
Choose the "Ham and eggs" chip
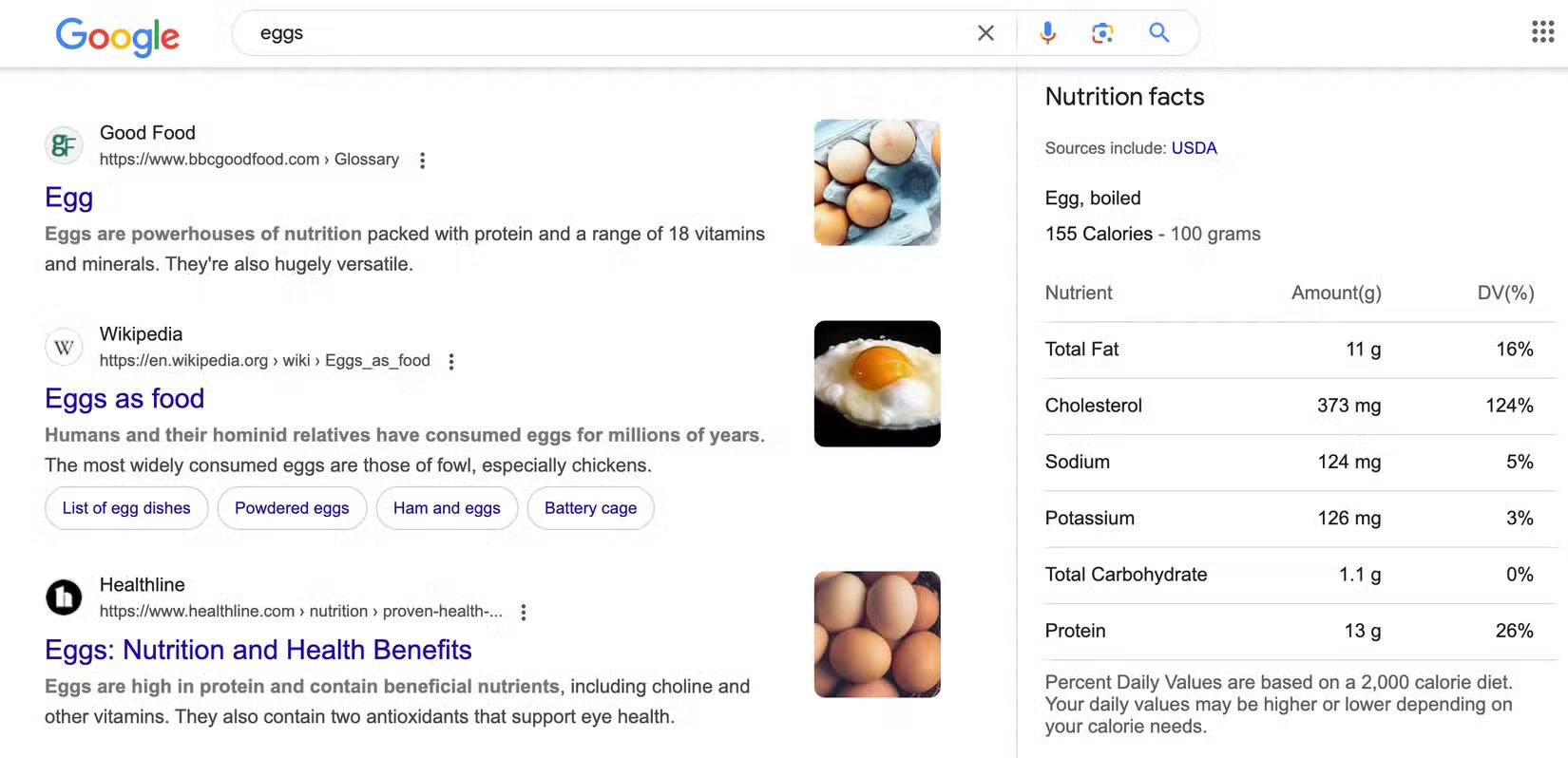coord(447,508)
